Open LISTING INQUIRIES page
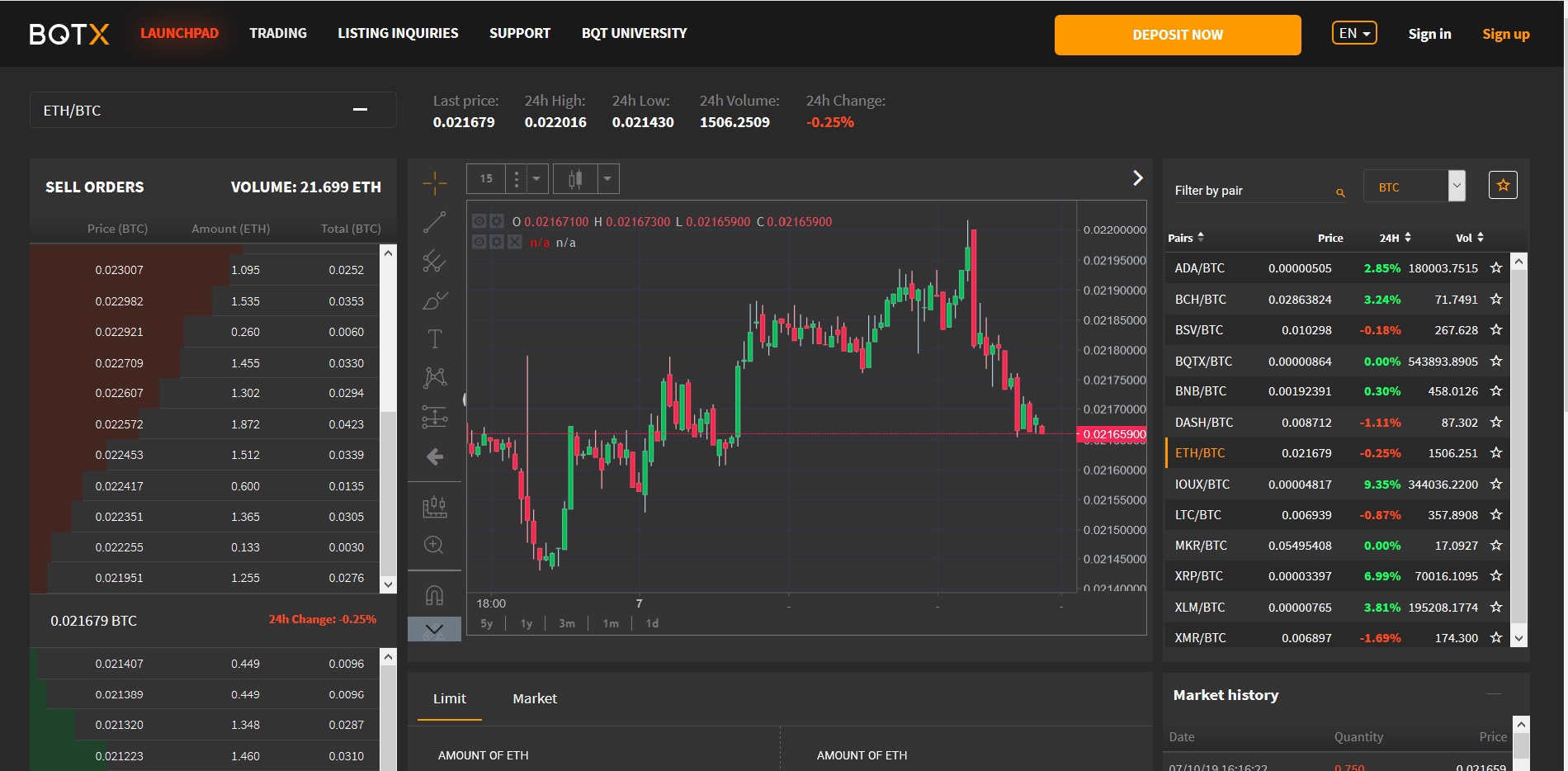1568x771 pixels. 398,33
